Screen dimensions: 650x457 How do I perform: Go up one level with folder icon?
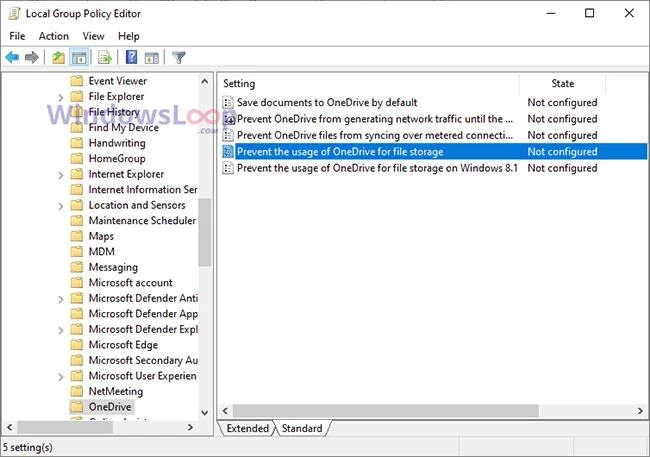tap(58, 57)
